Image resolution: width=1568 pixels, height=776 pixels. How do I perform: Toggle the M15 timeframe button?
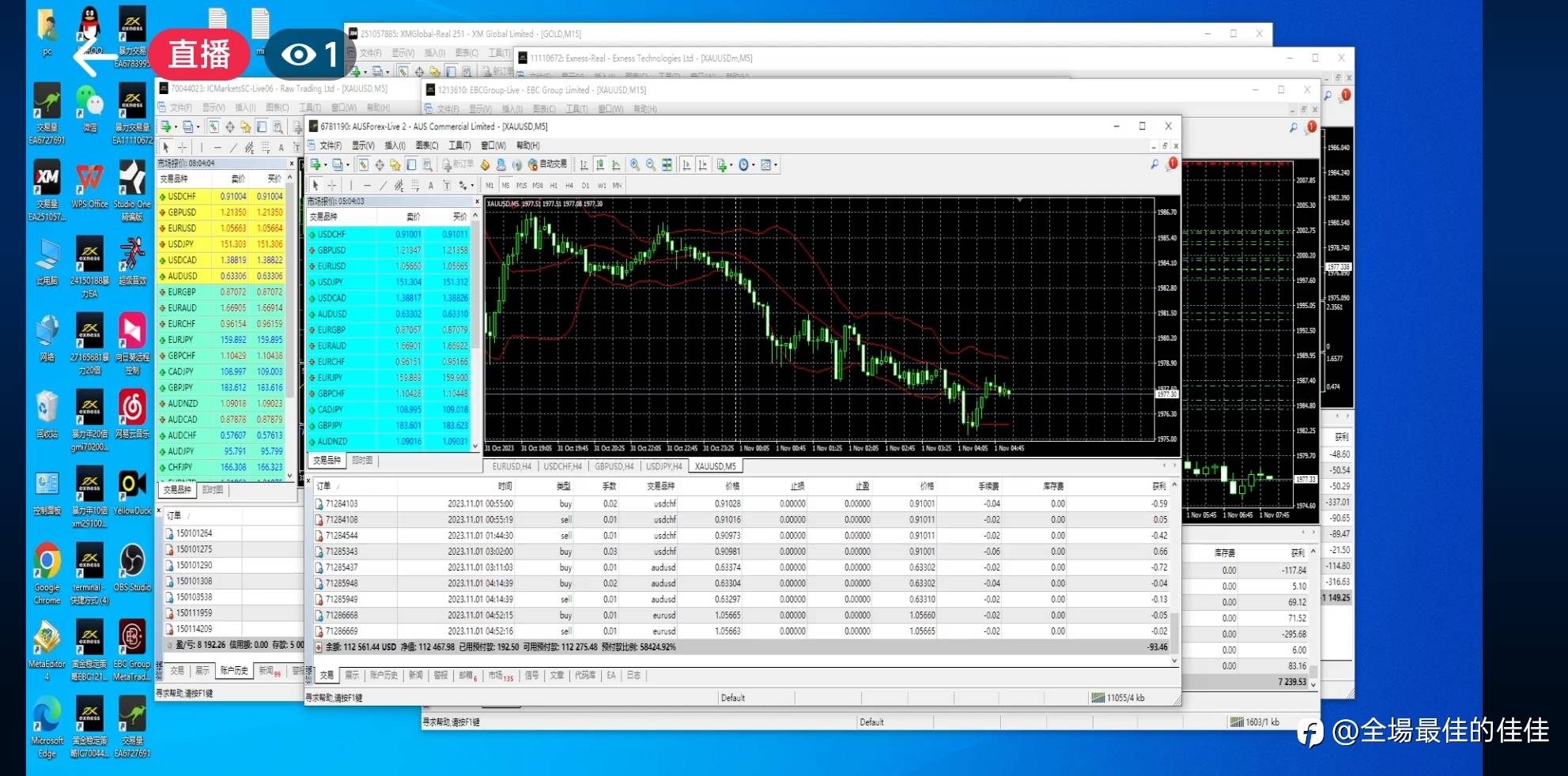pyautogui.click(x=521, y=186)
